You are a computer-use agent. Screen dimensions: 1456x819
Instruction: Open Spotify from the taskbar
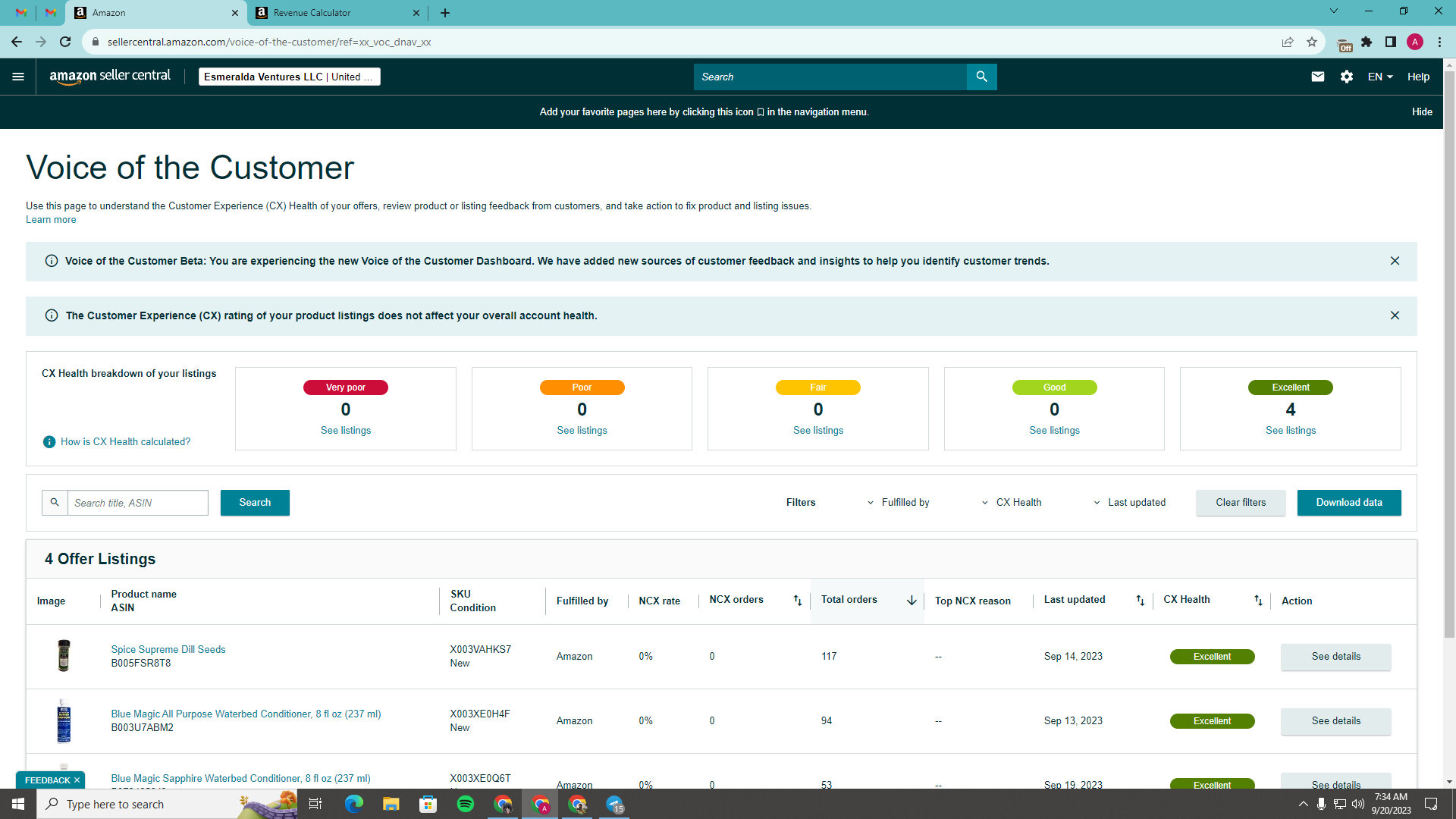pyautogui.click(x=466, y=804)
